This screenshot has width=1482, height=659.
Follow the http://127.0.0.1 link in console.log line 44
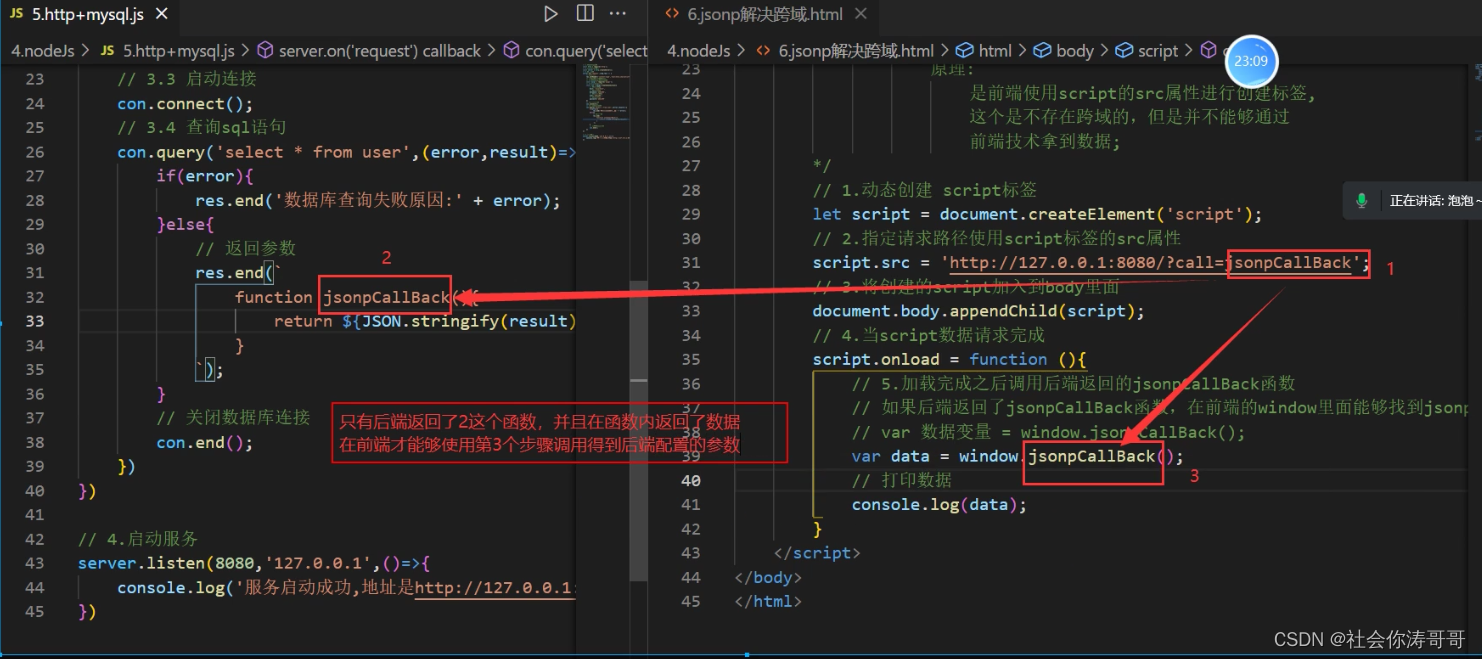[x=493, y=588]
